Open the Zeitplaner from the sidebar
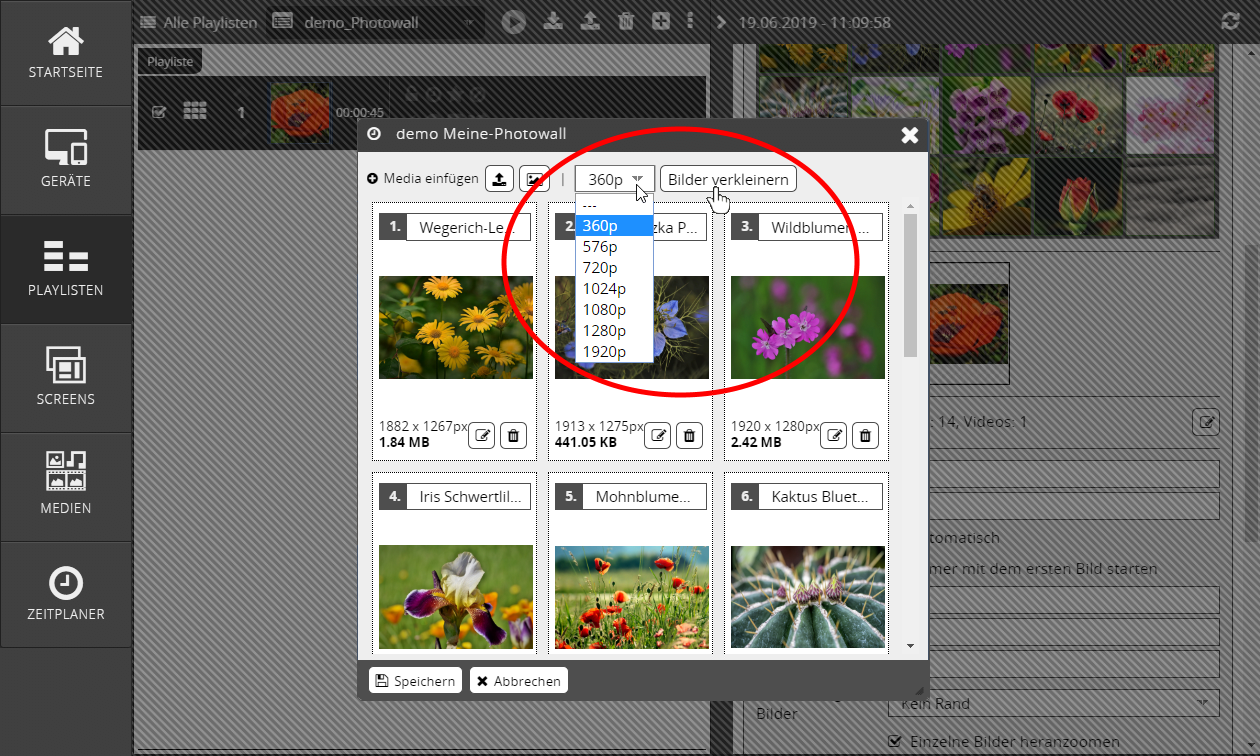The height and width of the screenshot is (756, 1260). coord(66,595)
